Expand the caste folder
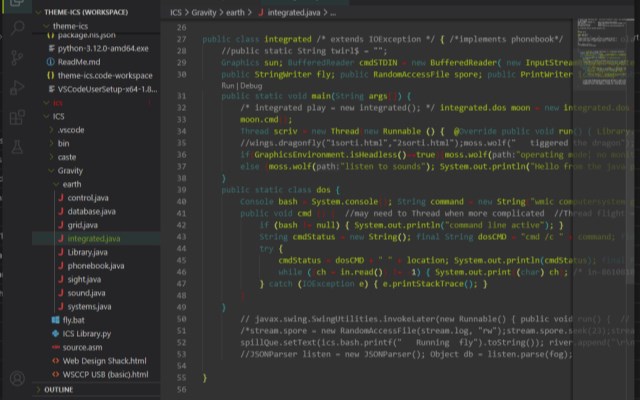This screenshot has height=400, width=640. coord(66,157)
